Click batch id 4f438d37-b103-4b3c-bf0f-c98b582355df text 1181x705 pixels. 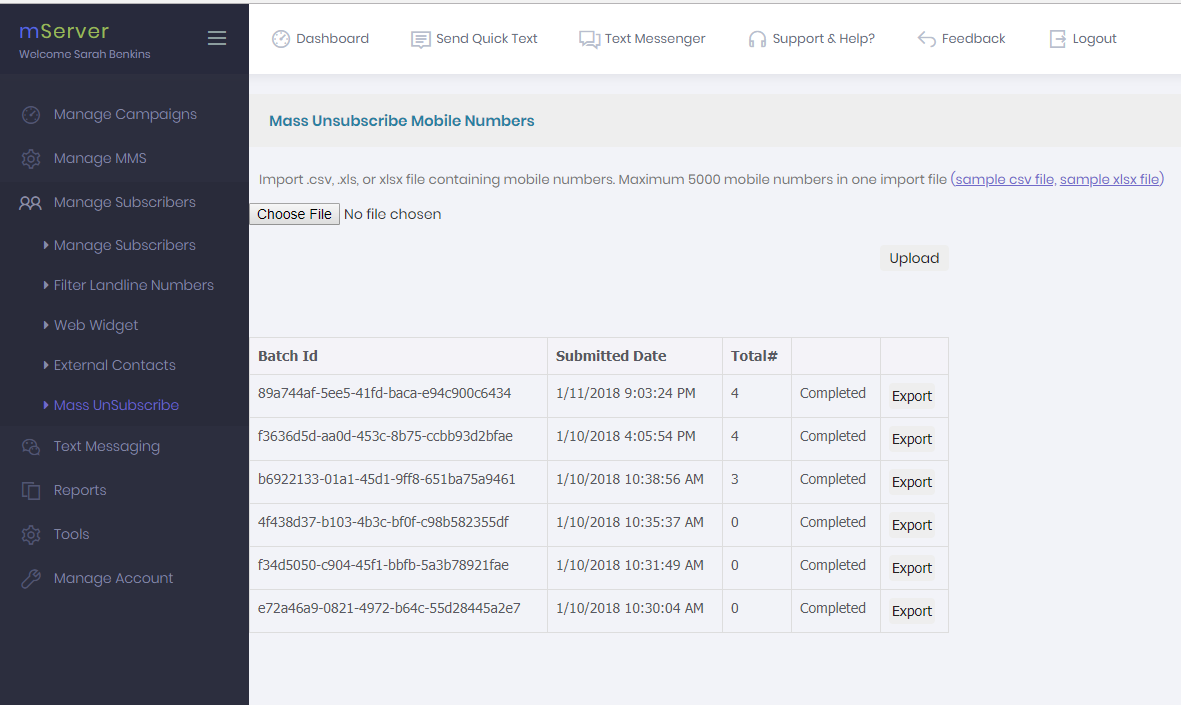click(383, 522)
